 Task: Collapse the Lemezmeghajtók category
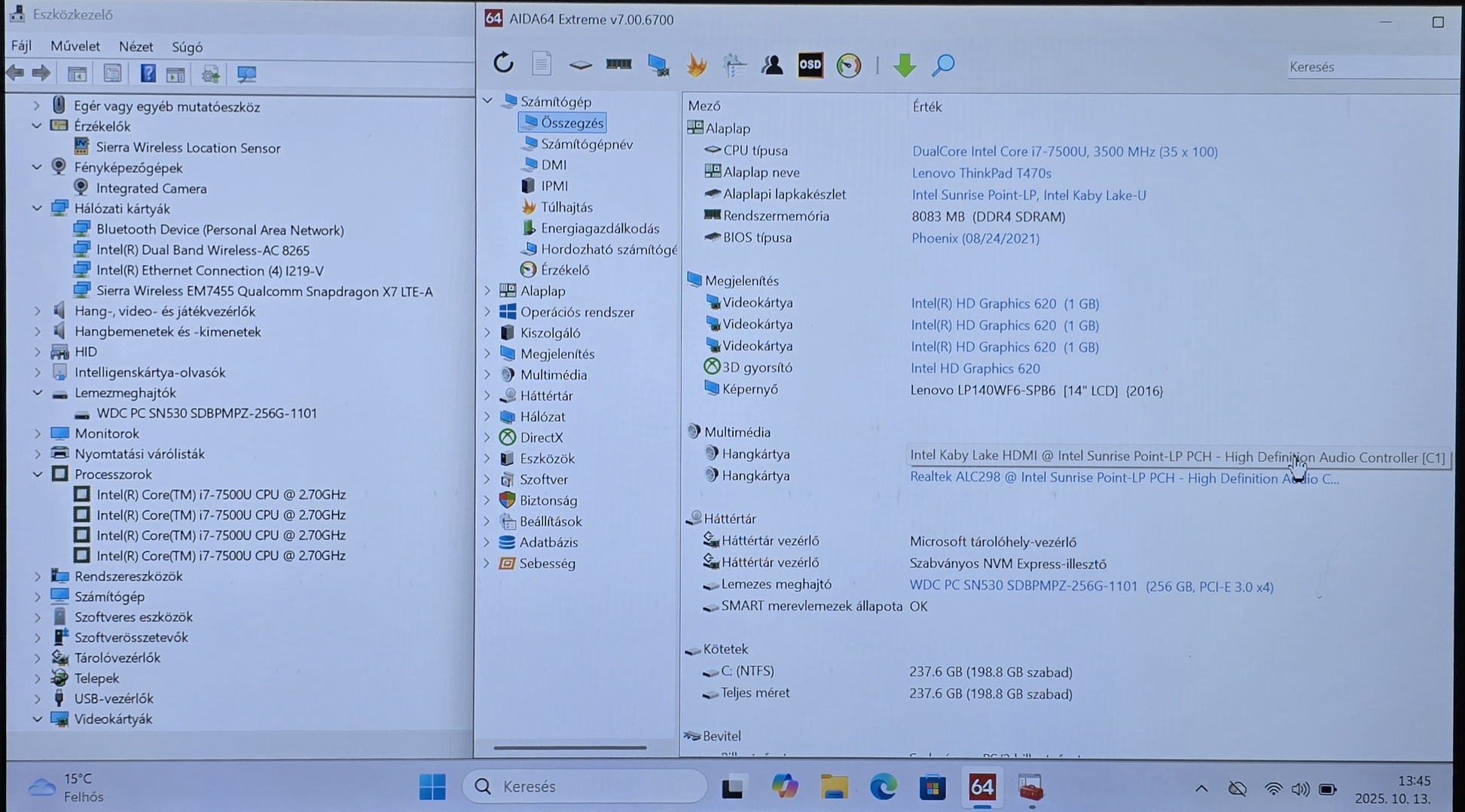[x=37, y=392]
